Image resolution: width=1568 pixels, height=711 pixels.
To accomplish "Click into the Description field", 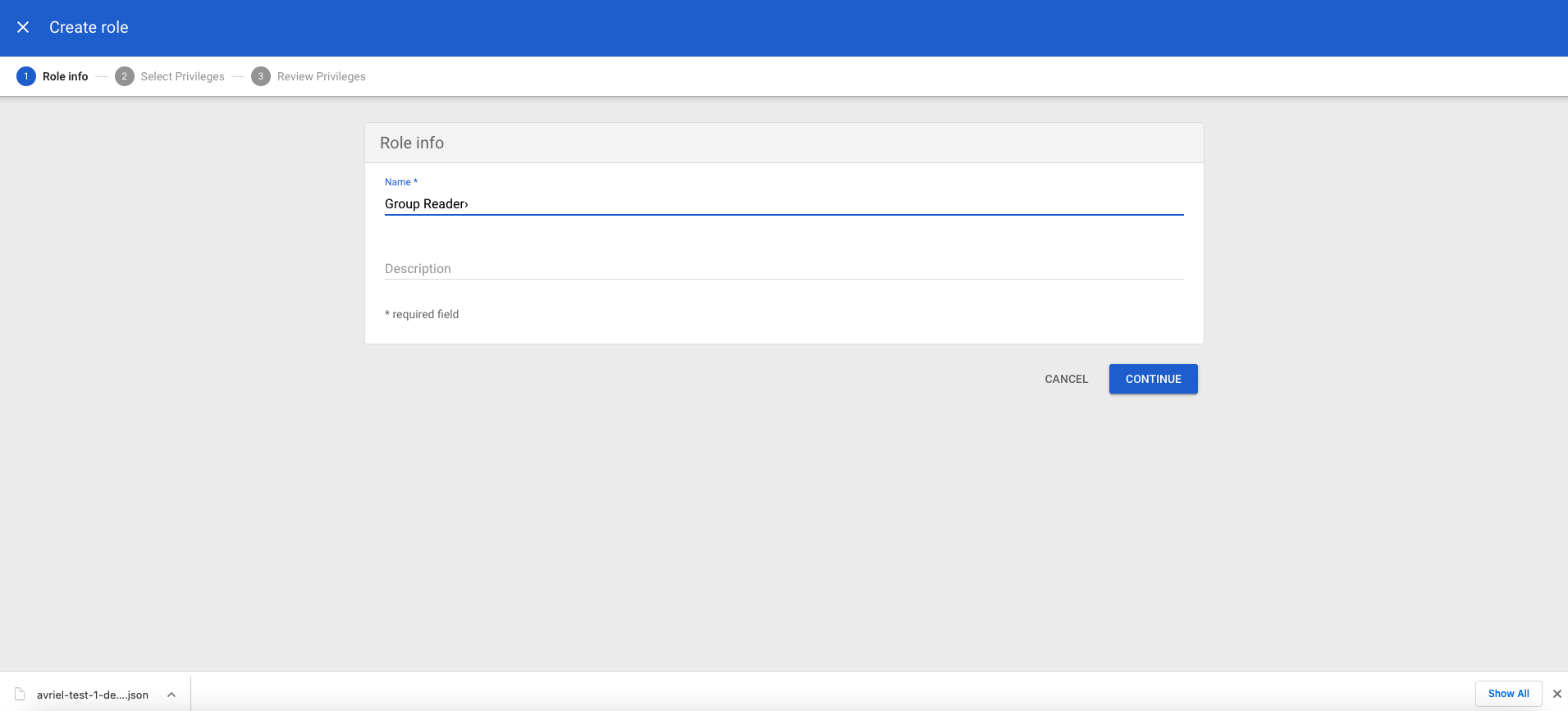I will click(784, 268).
